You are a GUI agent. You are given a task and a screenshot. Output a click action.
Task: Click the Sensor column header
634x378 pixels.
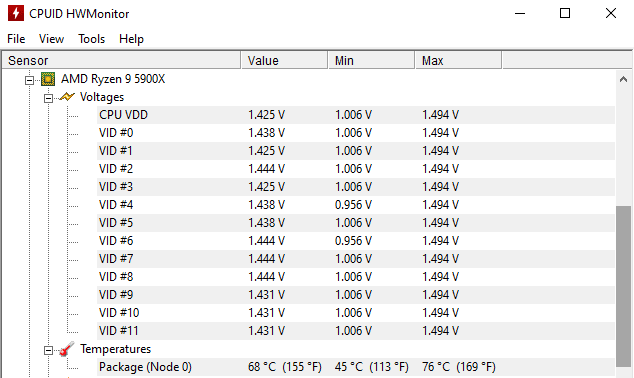pyautogui.click(x=122, y=60)
